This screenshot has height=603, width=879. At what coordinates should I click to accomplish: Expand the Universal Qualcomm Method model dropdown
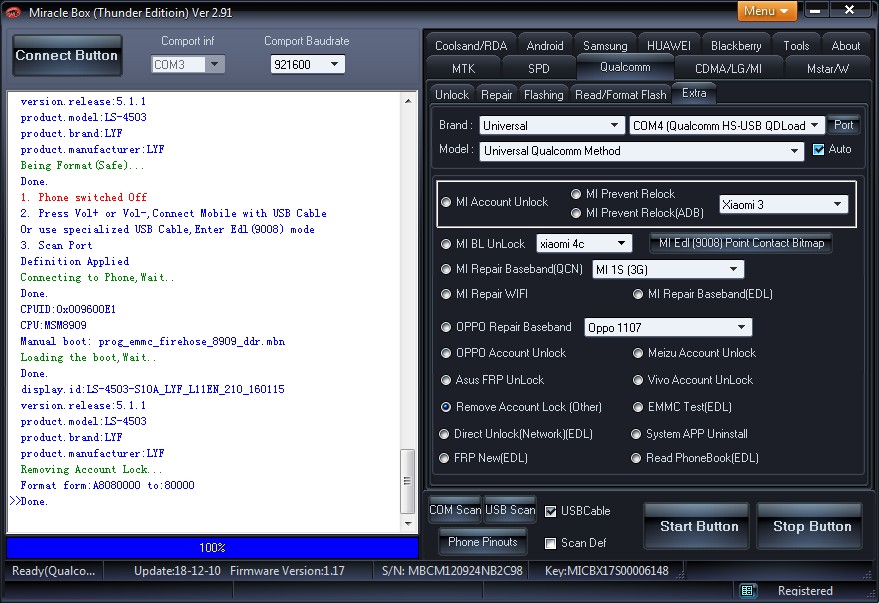pyautogui.click(x=641, y=151)
